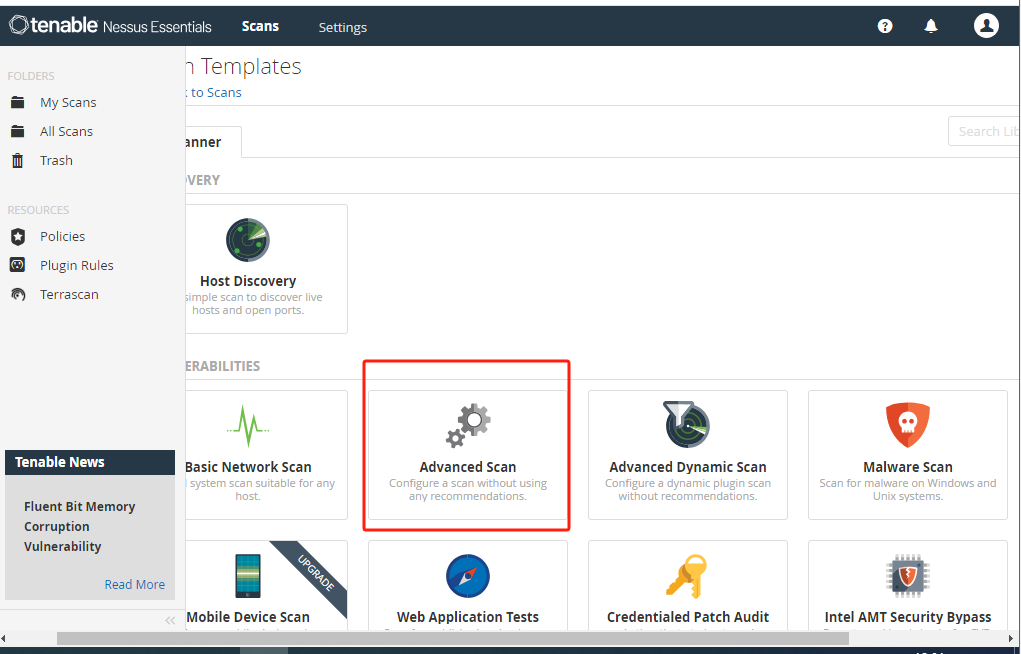The width and height of the screenshot is (1021, 654).
Task: Focus the Search Library field
Action: click(984, 132)
